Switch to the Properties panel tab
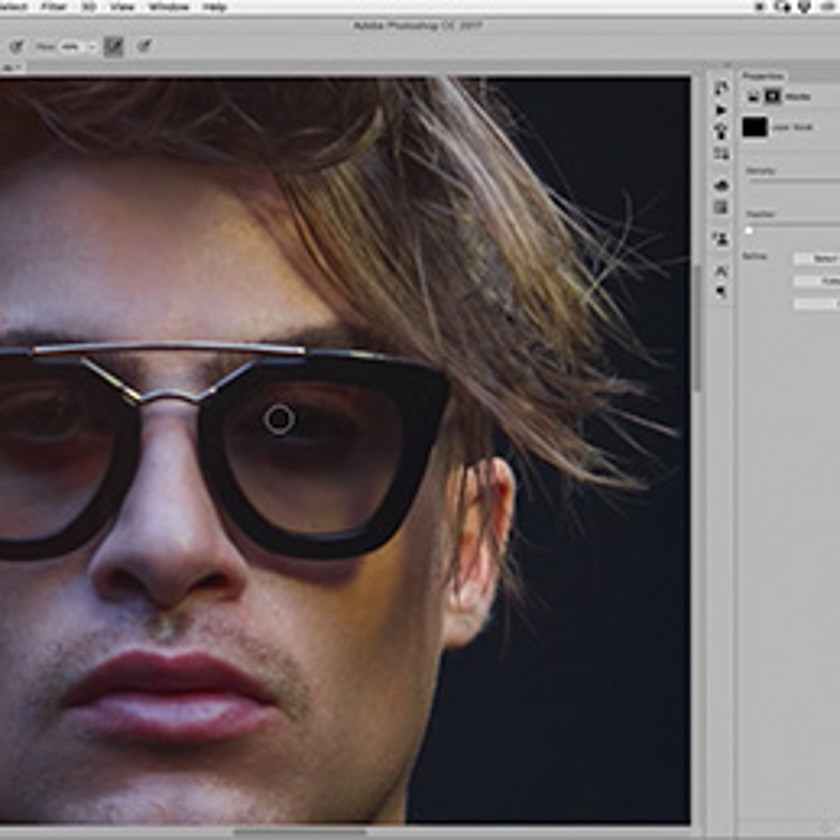Image resolution: width=840 pixels, height=840 pixels. click(763, 76)
